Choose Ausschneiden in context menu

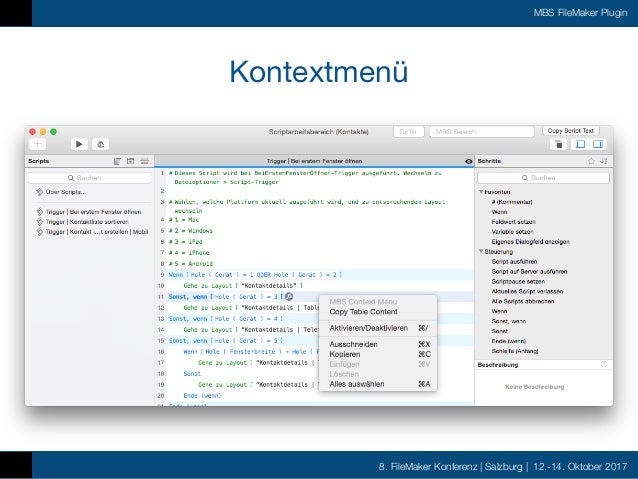[378, 344]
